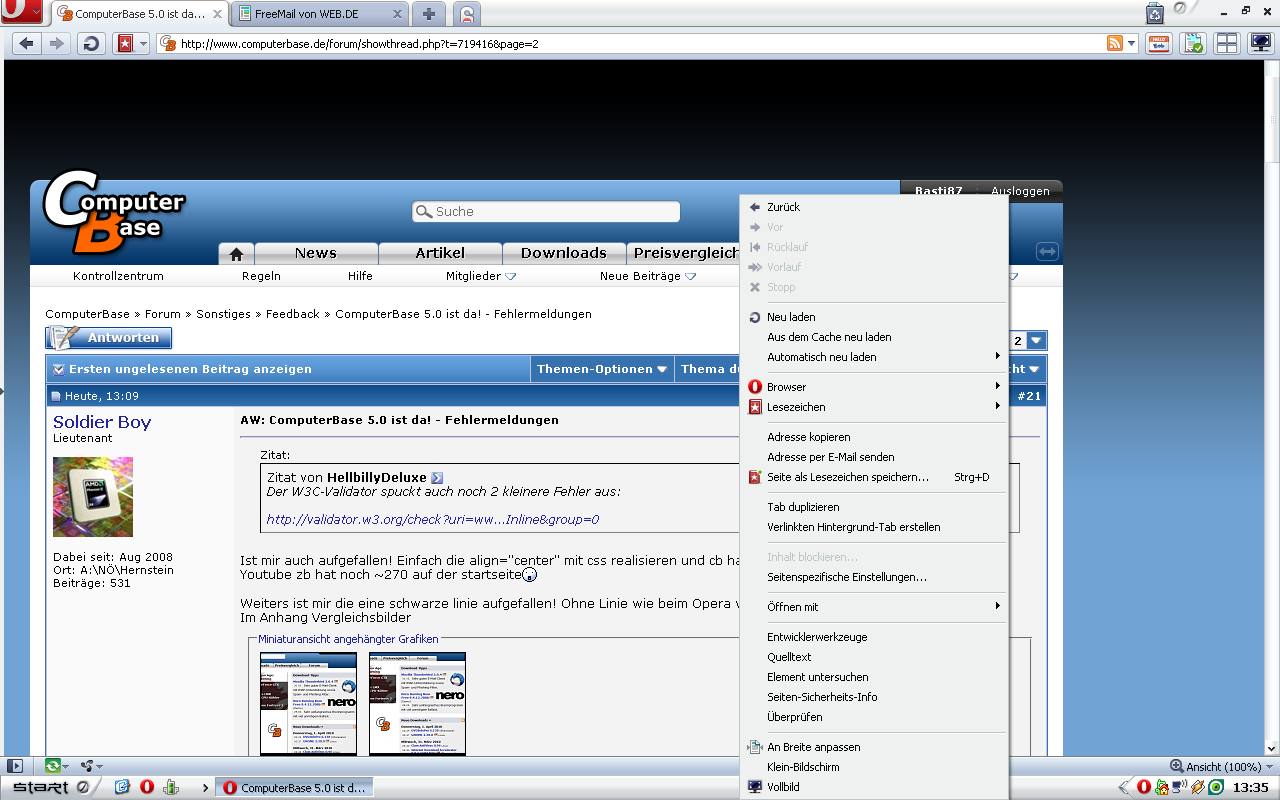This screenshot has height=800, width=1280.
Task: Switch to the FreeMail von WEB.DE tab
Action: 320,15
